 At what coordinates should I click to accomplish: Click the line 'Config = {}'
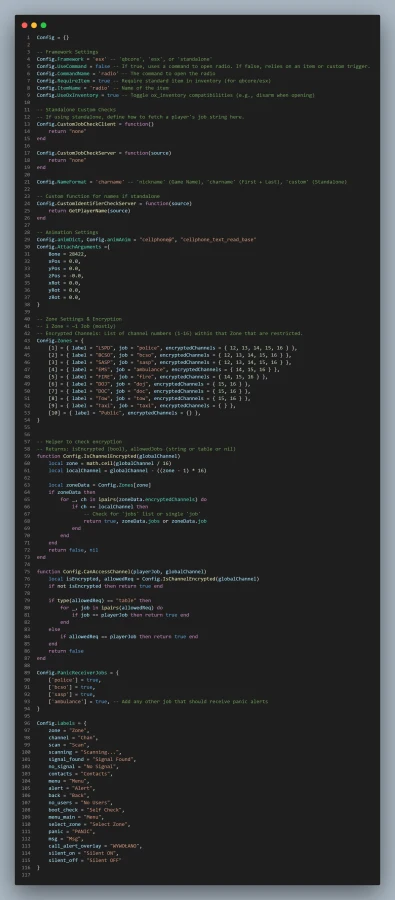53,38
